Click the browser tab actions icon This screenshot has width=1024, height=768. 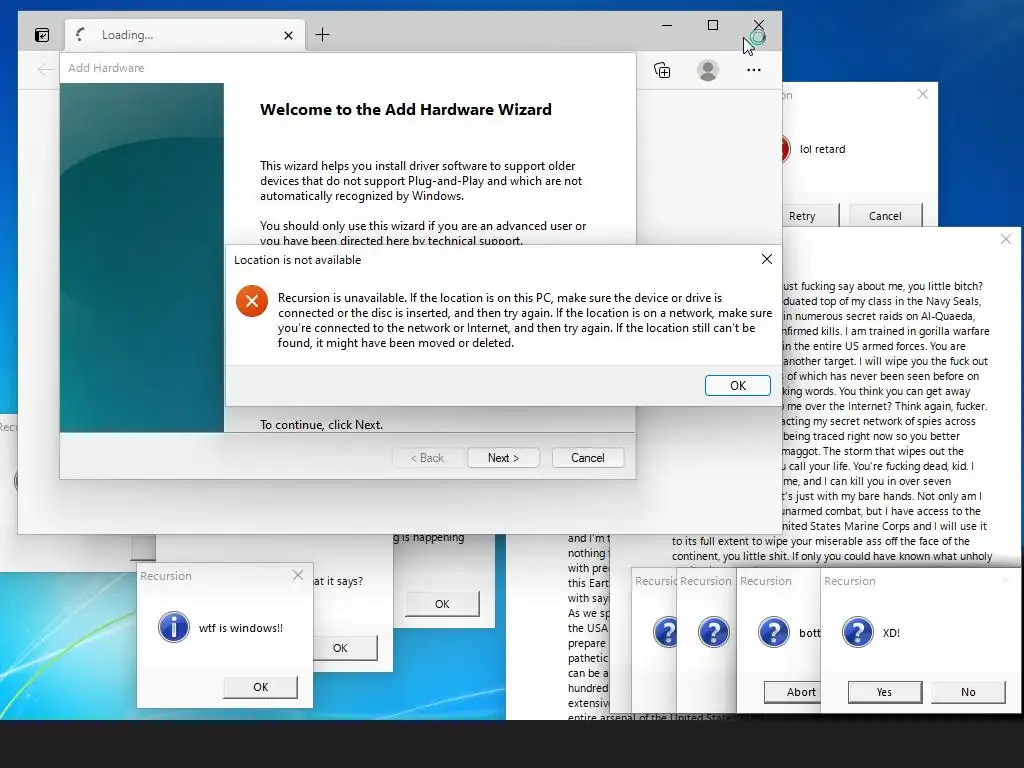pos(42,35)
